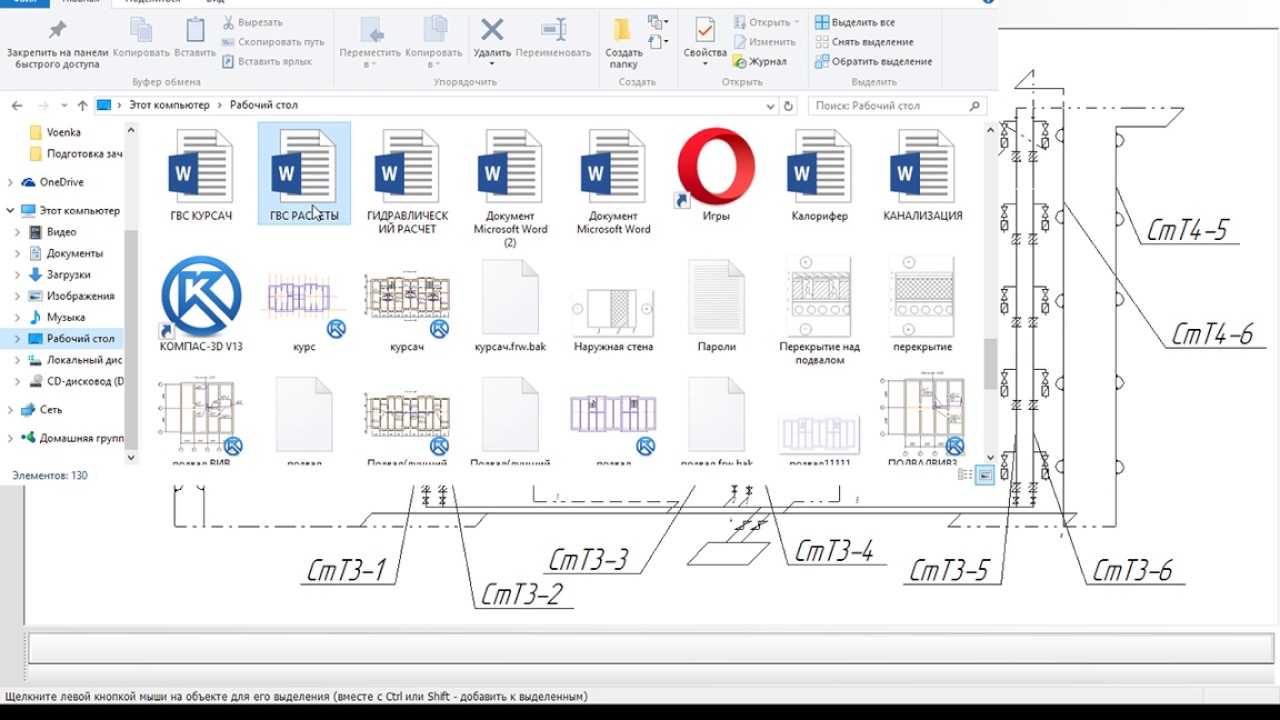Open Загрузки in the navigation pane

tap(68, 274)
